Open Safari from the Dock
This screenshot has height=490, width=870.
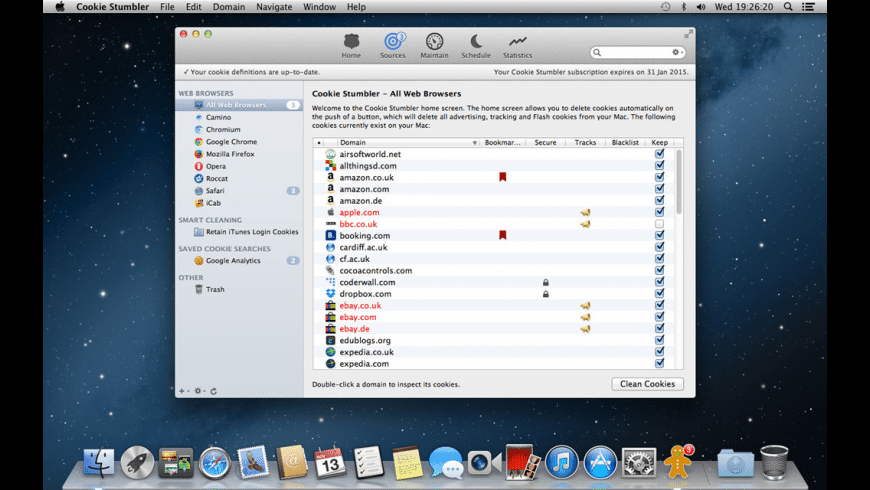(x=214, y=463)
